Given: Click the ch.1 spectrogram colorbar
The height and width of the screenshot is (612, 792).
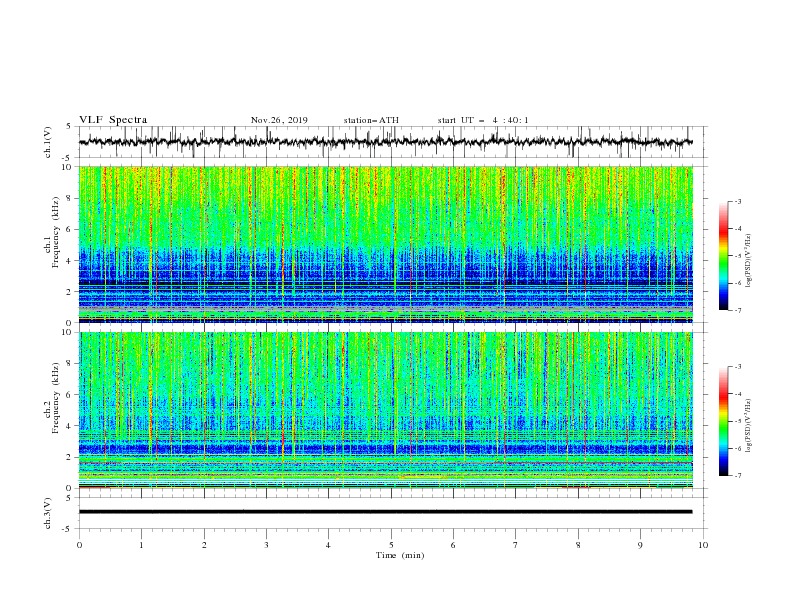Looking at the screenshot, I should pos(723,256).
